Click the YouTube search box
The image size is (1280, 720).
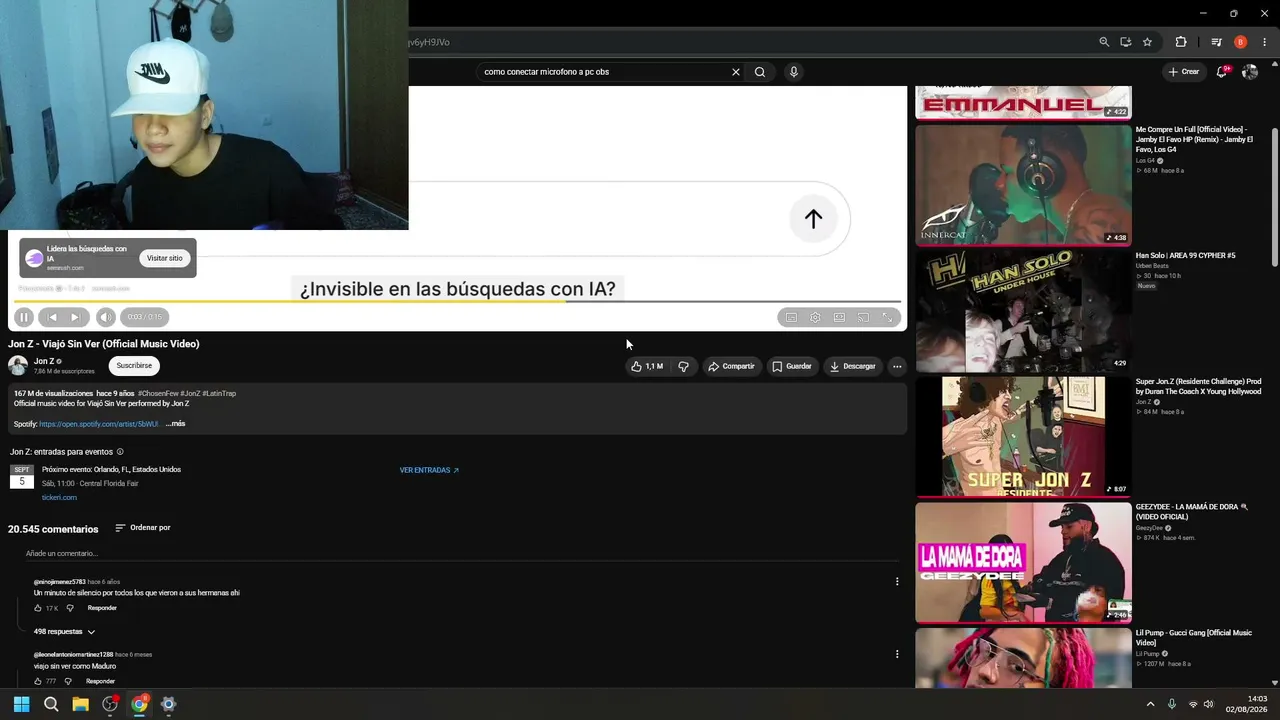click(x=603, y=72)
